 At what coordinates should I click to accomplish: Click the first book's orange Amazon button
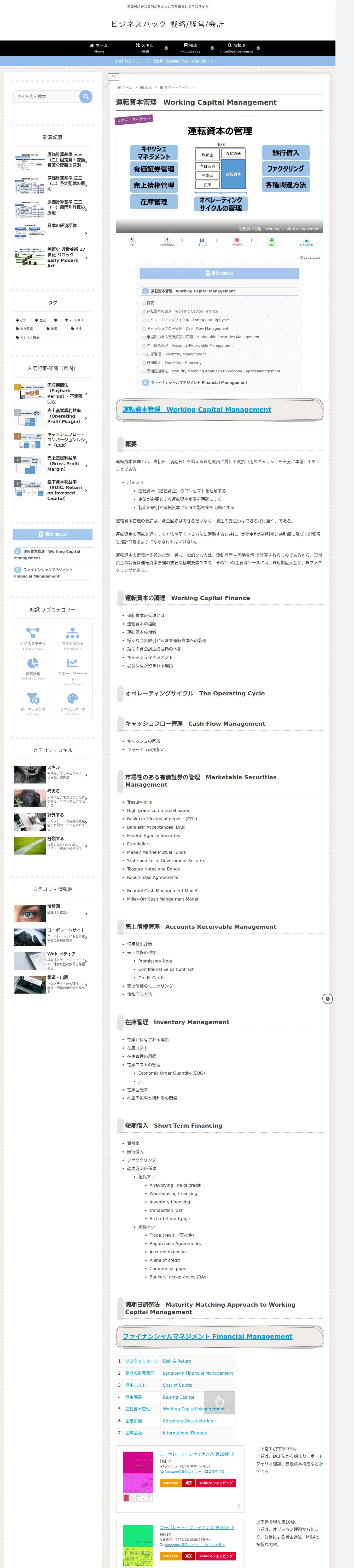(x=170, y=1483)
